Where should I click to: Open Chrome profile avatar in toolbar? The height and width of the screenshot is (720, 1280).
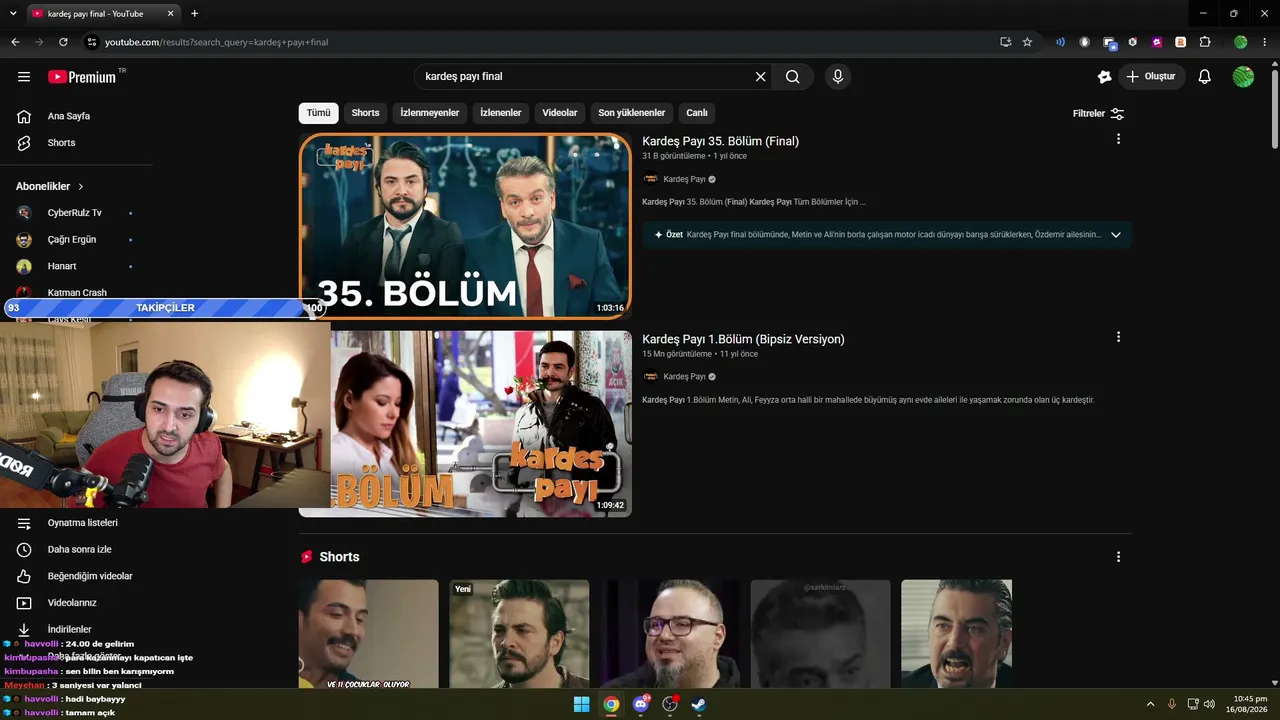click(x=1241, y=42)
